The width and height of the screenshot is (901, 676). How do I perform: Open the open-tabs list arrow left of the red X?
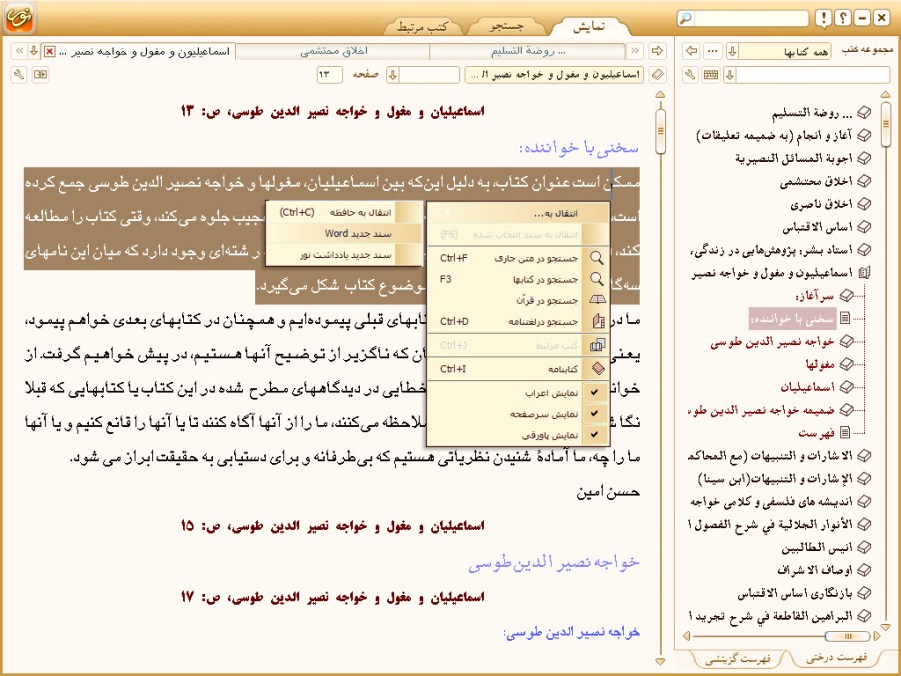[34, 51]
